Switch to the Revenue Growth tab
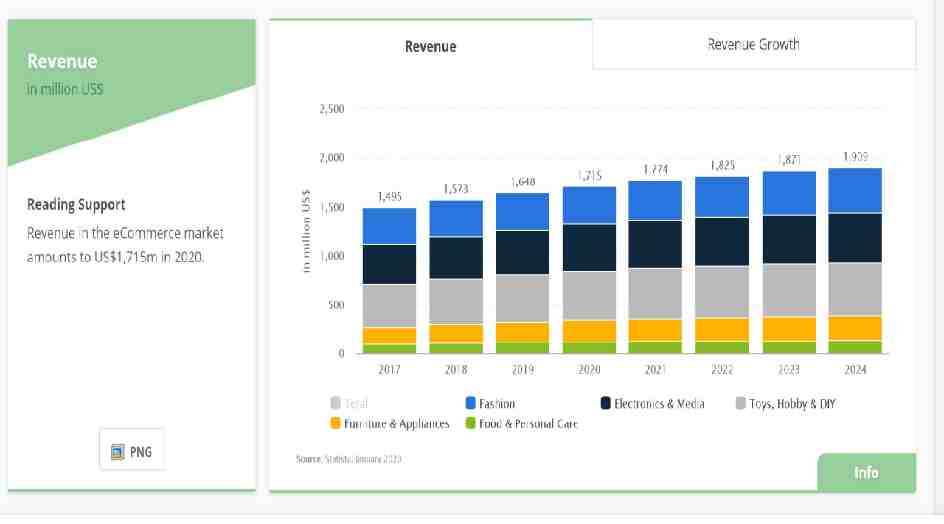Image resolution: width=944 pixels, height=524 pixels. coord(753,44)
